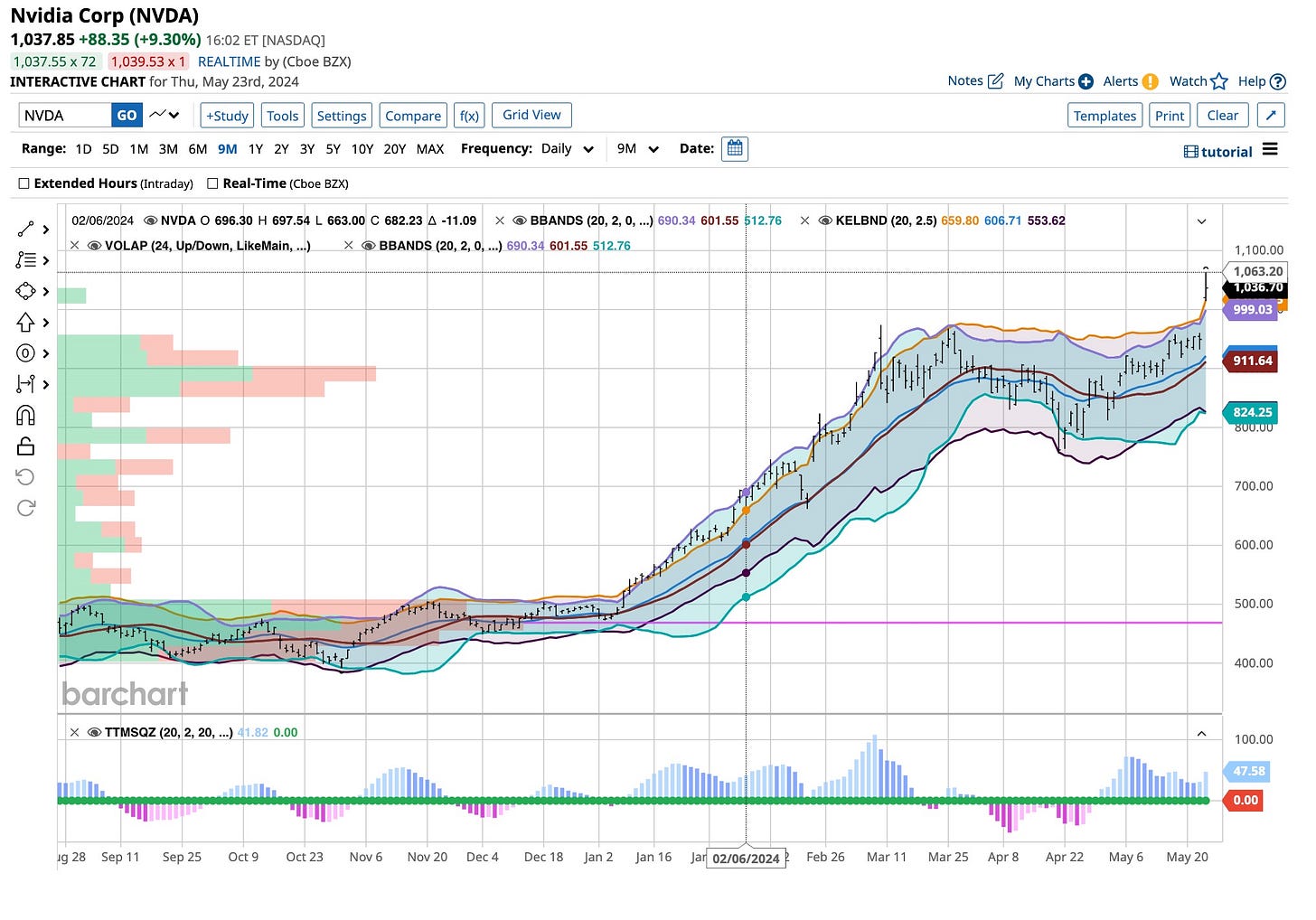1316x920 pixels.
Task: Open the hamburger menu near tutorial
Action: point(1270,149)
